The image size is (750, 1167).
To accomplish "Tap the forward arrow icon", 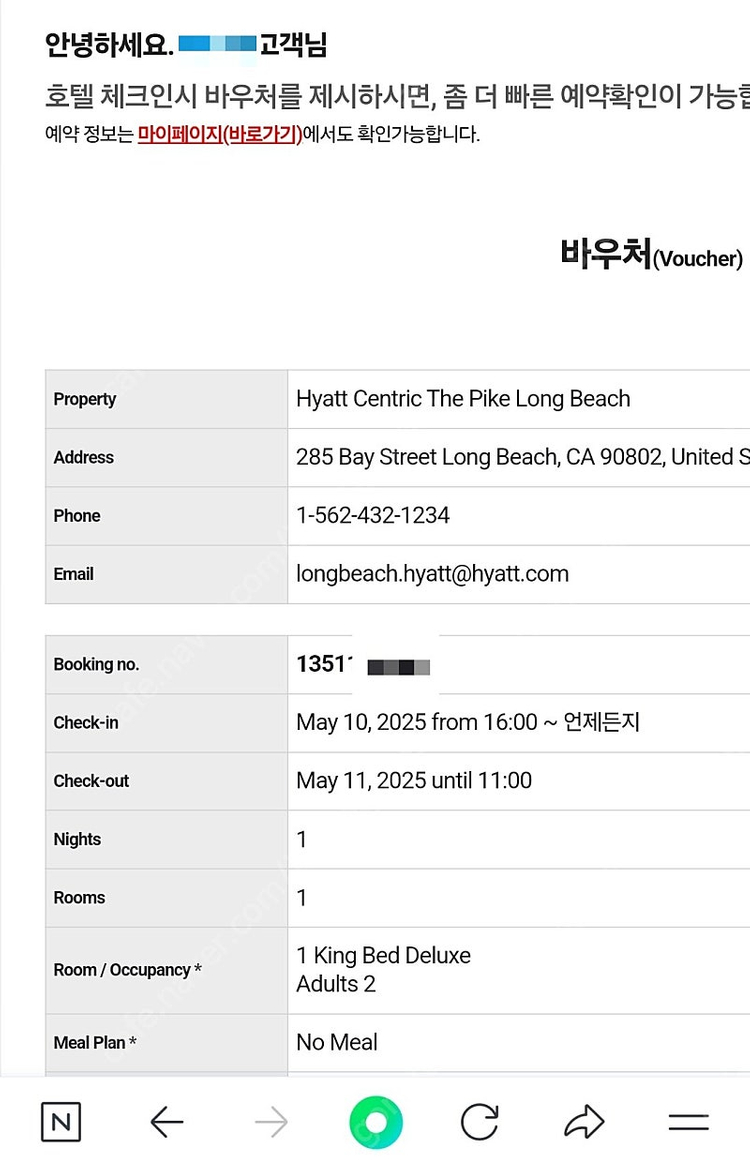I will point(271,1122).
